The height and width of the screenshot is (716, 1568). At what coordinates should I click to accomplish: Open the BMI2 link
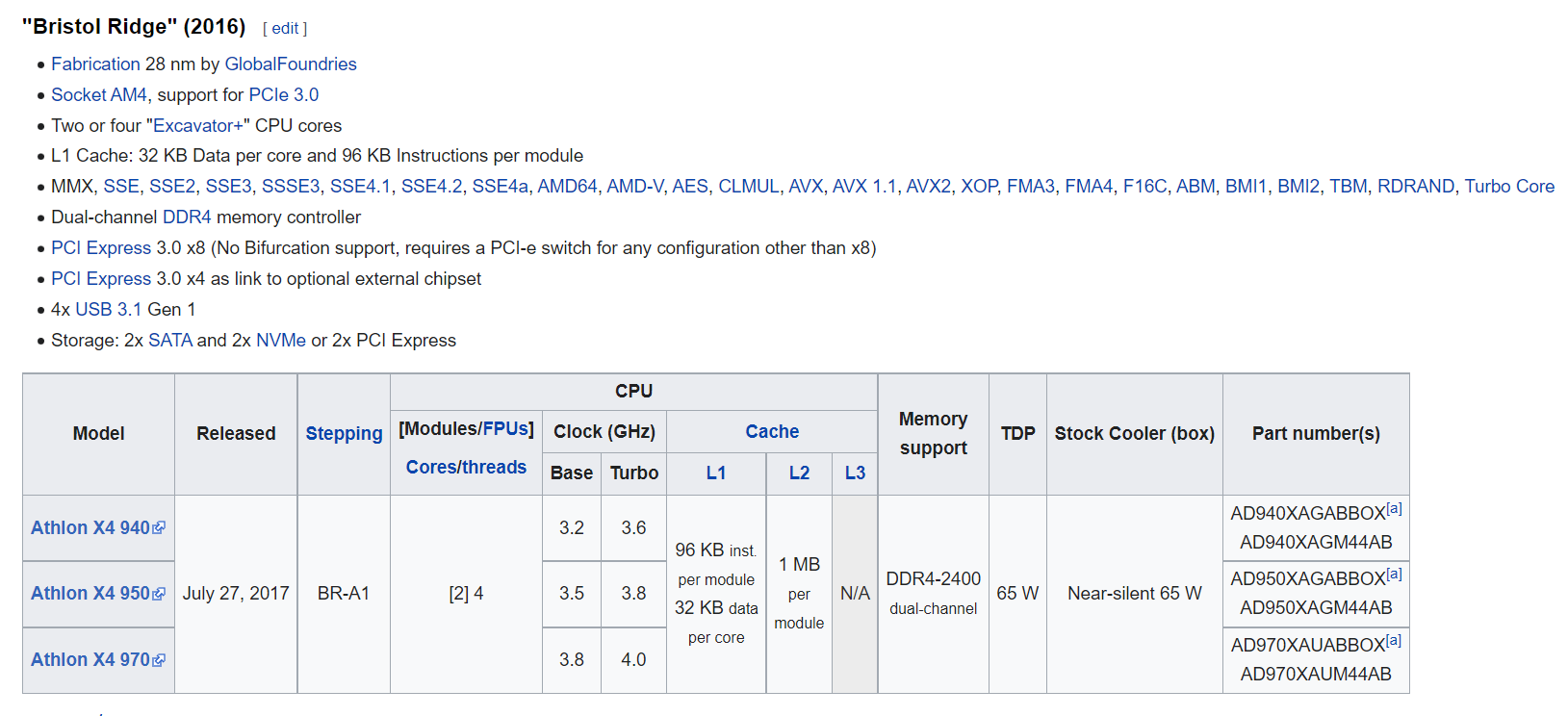1298,186
